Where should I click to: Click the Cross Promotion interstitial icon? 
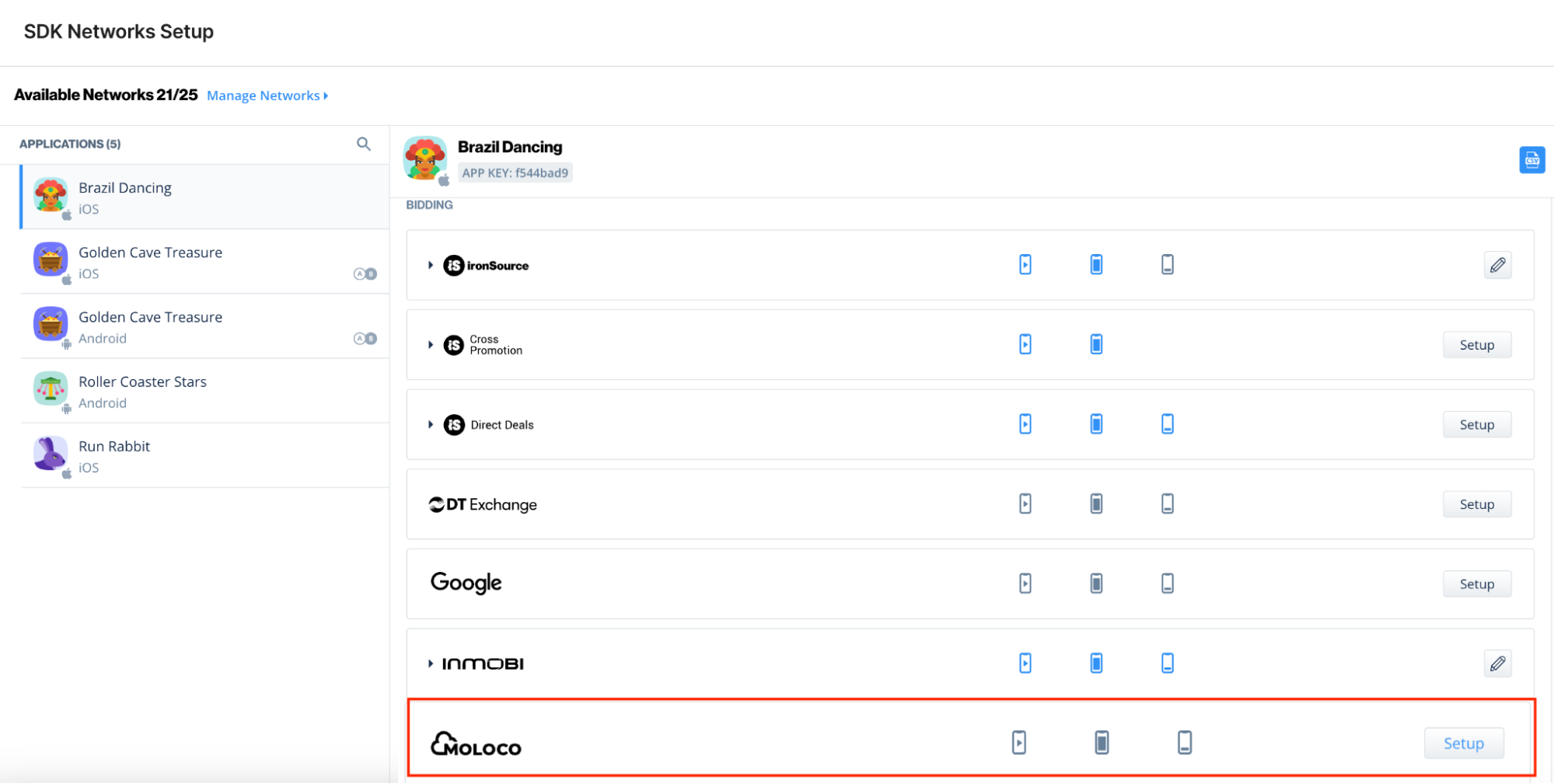click(1096, 344)
